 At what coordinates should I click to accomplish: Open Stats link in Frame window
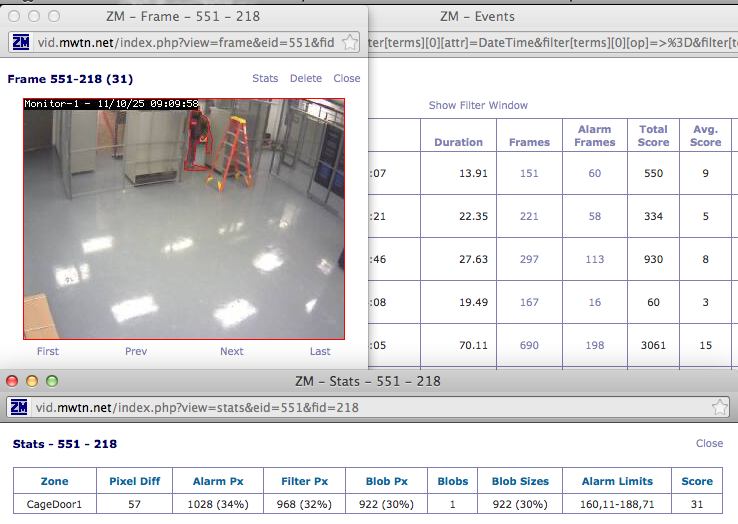[265, 78]
